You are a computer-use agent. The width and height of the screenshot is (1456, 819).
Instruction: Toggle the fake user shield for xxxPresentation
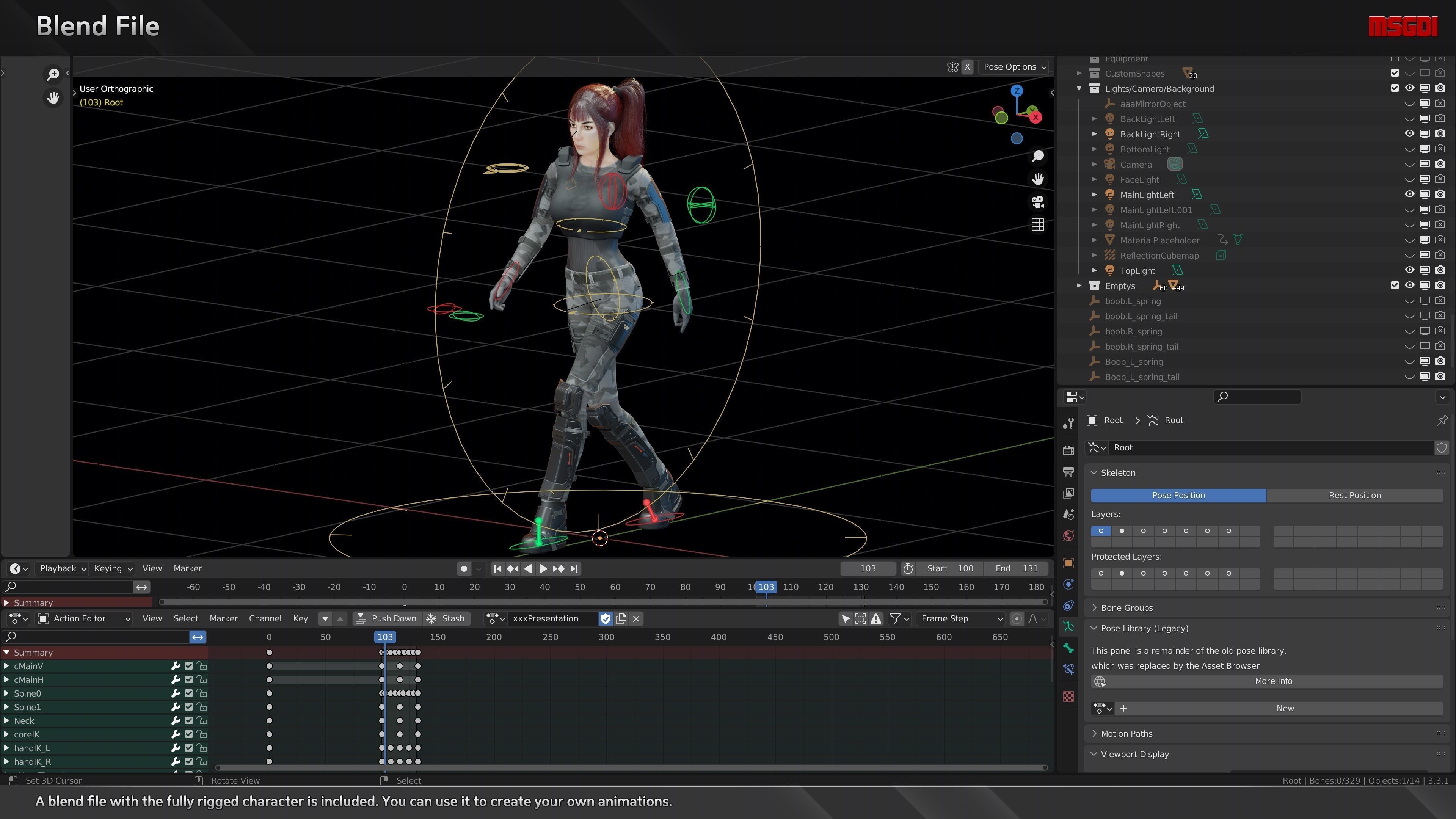605,619
